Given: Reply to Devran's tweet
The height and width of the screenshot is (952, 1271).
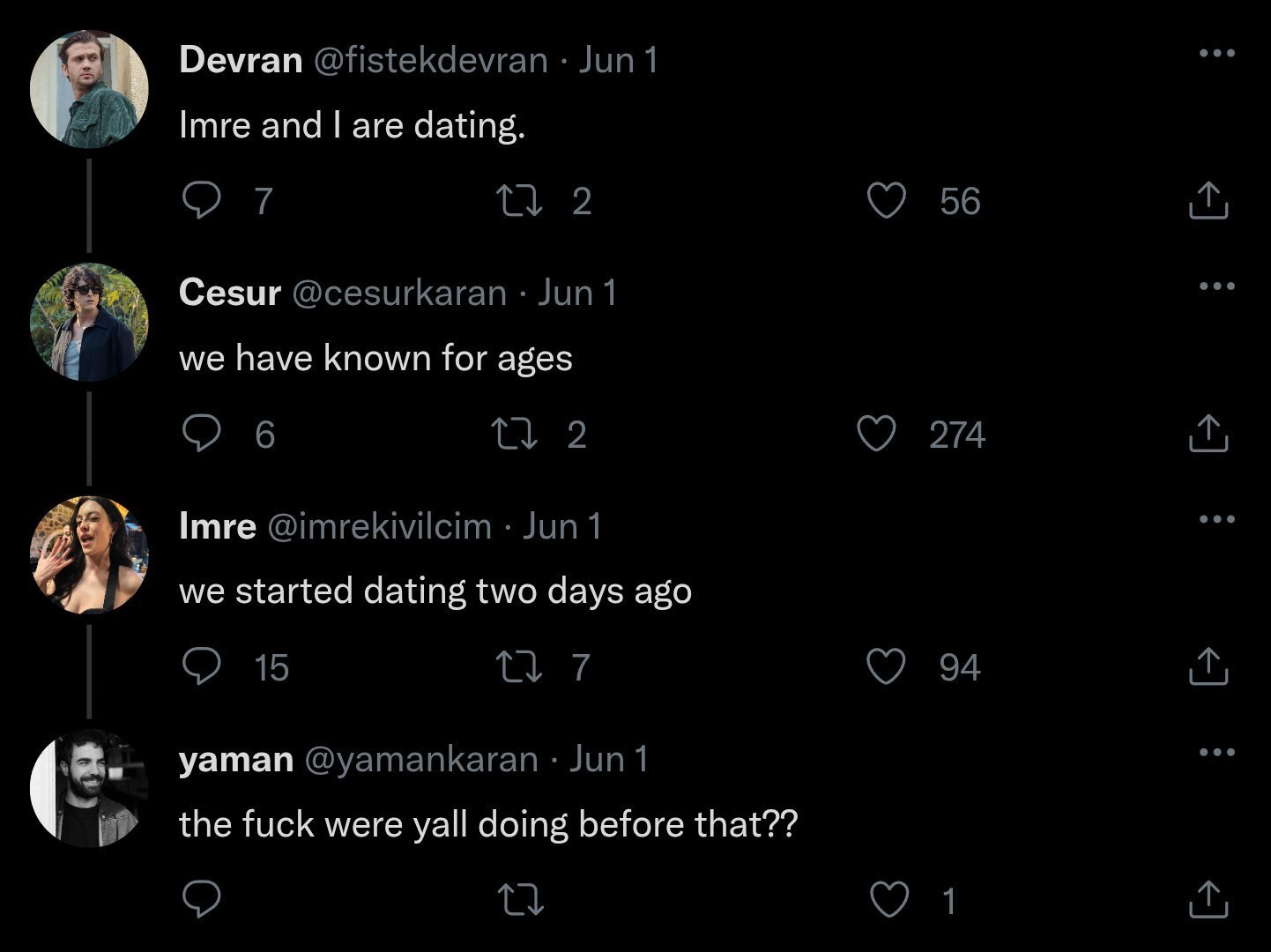Looking at the screenshot, I should pyautogui.click(x=201, y=201).
